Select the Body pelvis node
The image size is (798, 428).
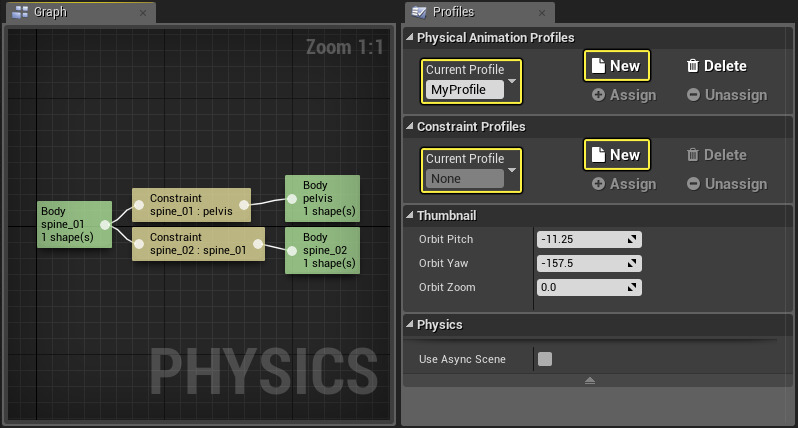pos(322,199)
